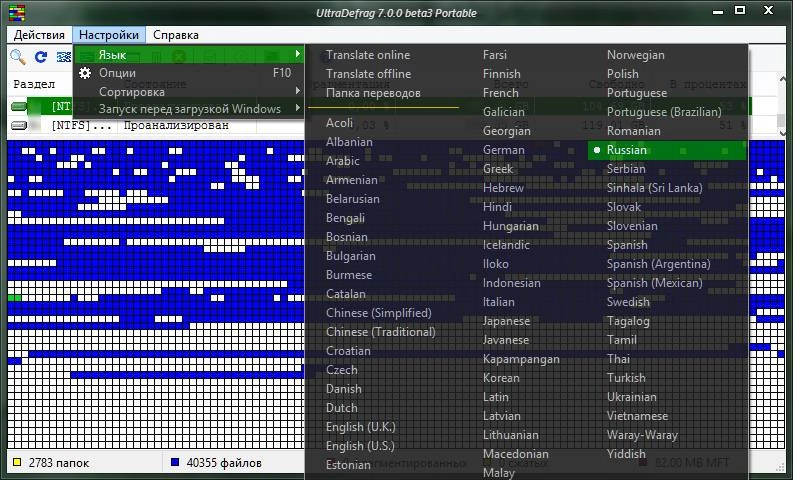
Task: Pick Chinese (Traditional) in the language menu
Action: click(x=380, y=332)
